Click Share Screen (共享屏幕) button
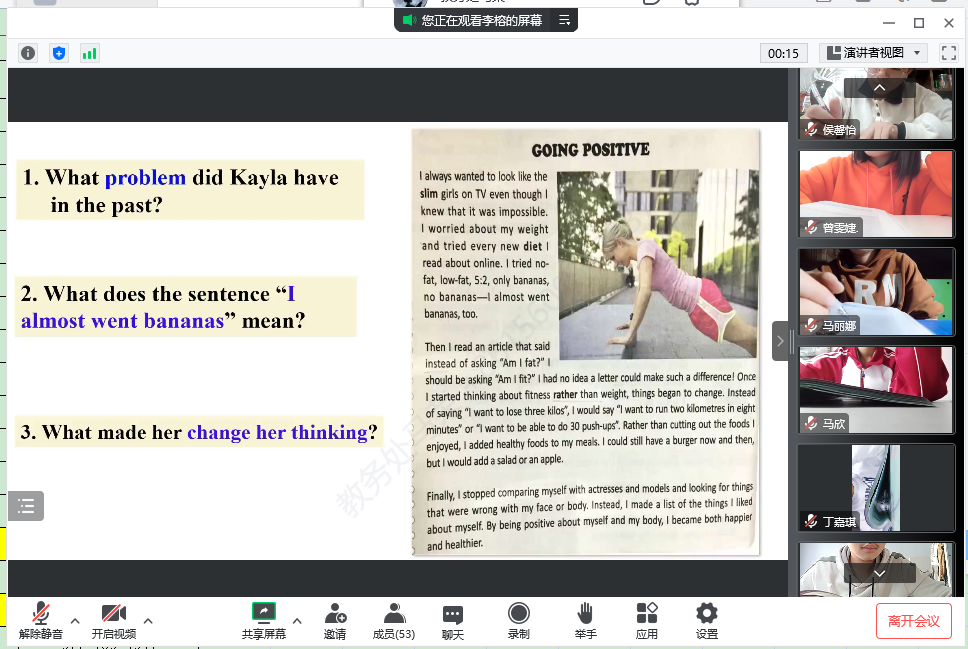 [263, 620]
